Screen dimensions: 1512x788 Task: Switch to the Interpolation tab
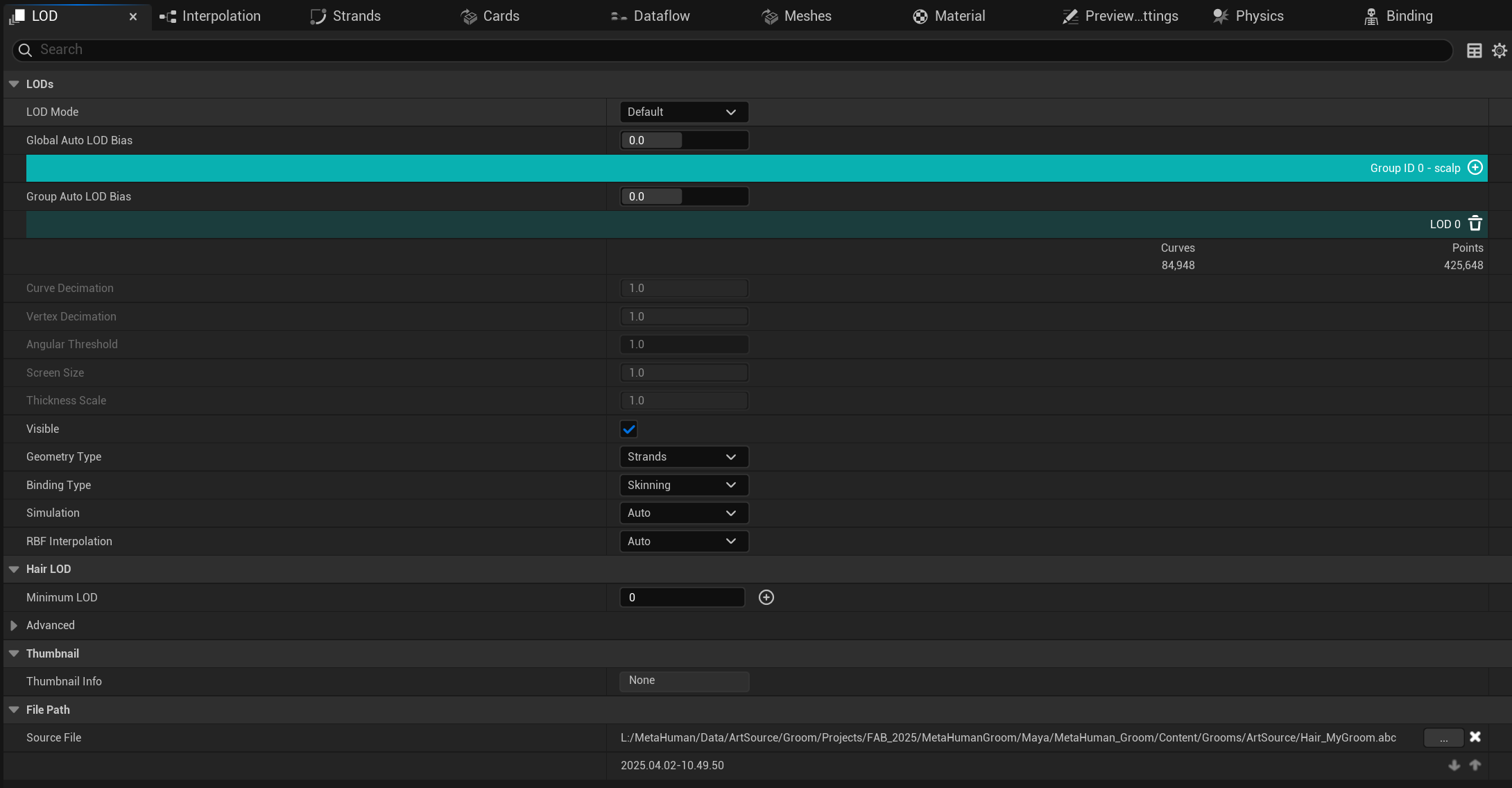(210, 17)
